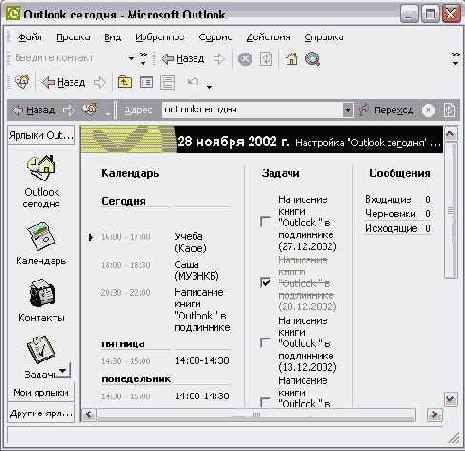465x451 pixels.
Task: Check the task dated 13.12.2002
Action: click(x=265, y=343)
